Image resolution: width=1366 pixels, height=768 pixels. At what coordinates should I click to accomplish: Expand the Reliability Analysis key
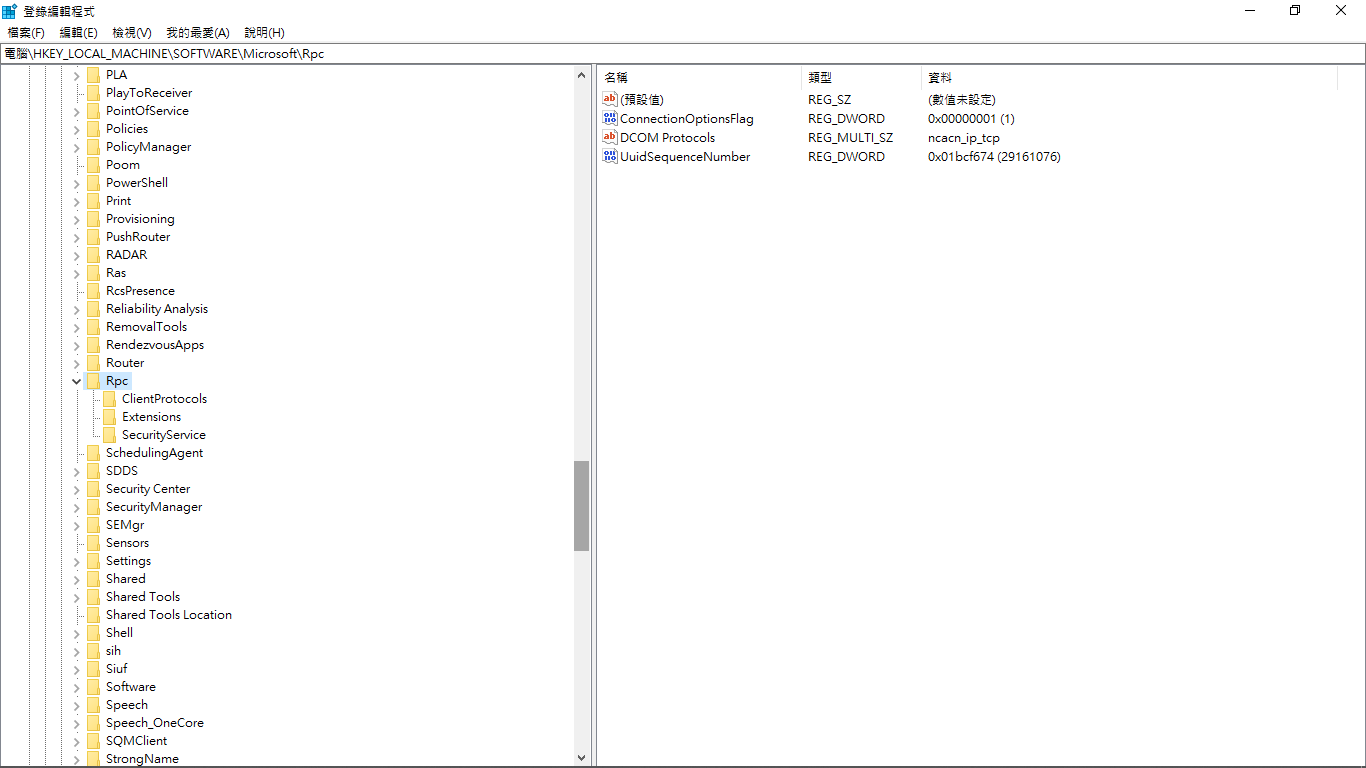(x=76, y=309)
